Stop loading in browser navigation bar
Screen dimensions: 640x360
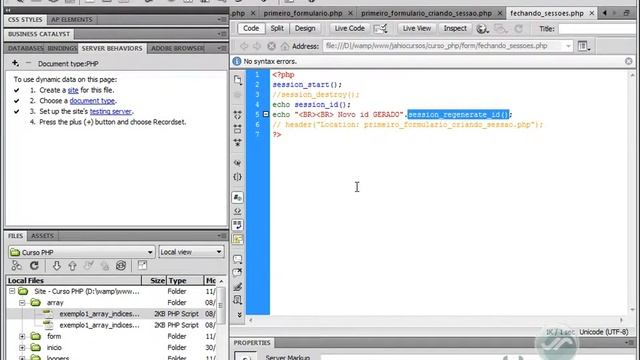point(271,46)
